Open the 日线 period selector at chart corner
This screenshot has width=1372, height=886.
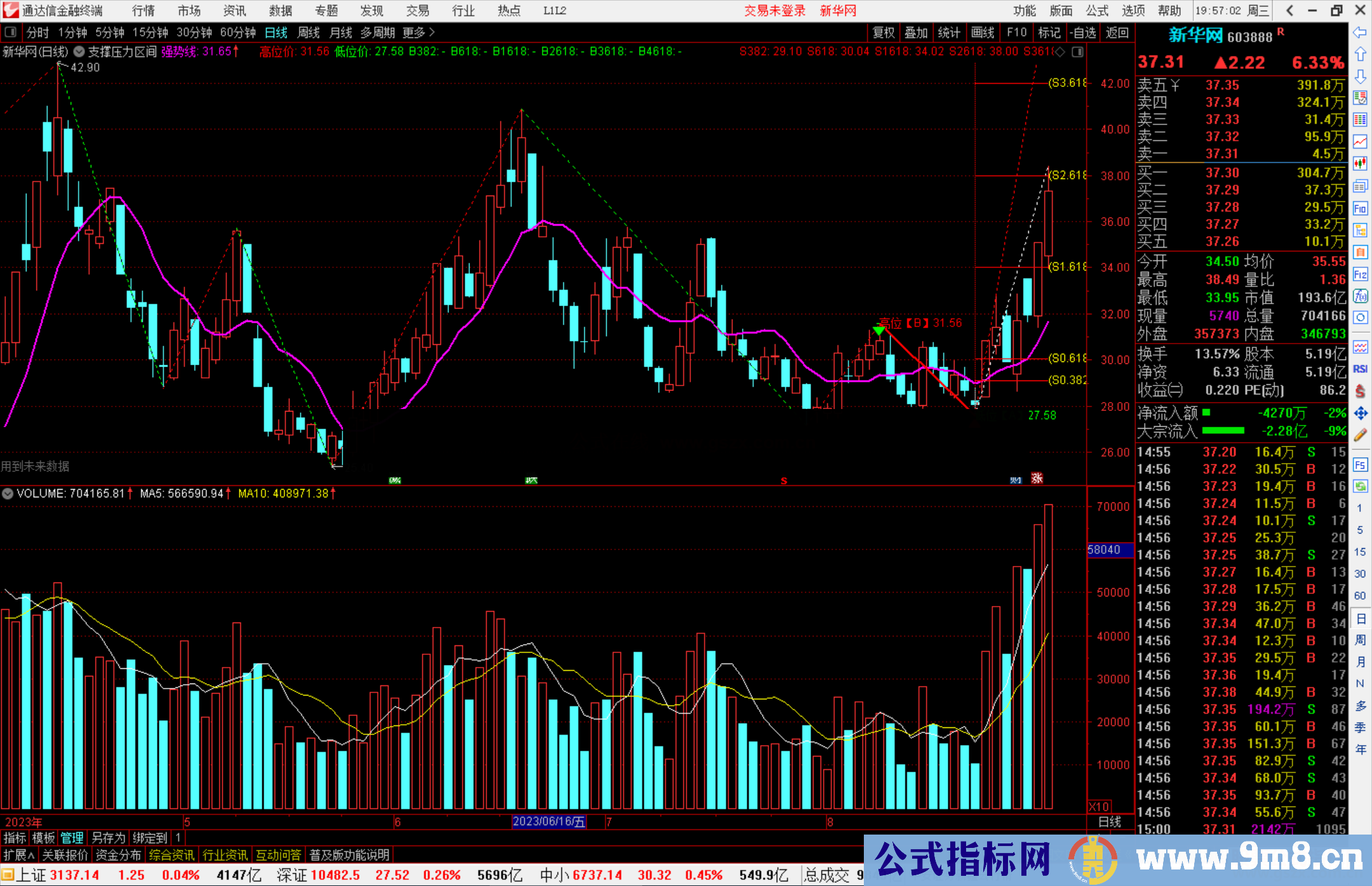click(x=1110, y=822)
